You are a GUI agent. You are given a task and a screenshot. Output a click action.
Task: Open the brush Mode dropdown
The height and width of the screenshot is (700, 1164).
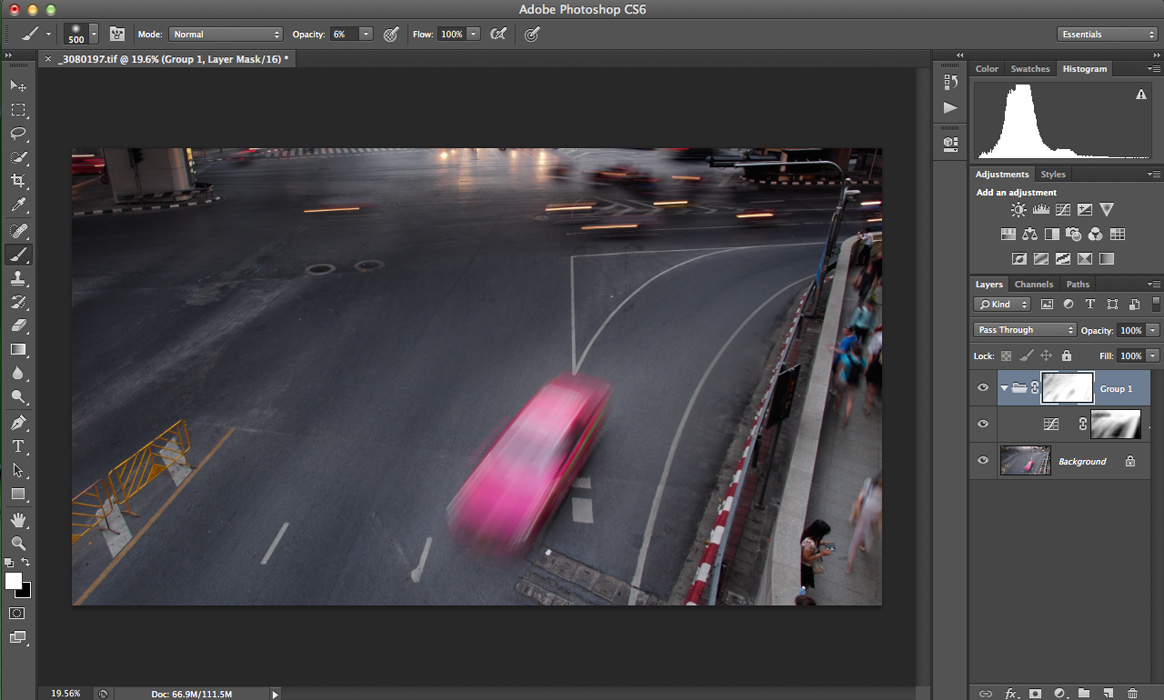(226, 34)
